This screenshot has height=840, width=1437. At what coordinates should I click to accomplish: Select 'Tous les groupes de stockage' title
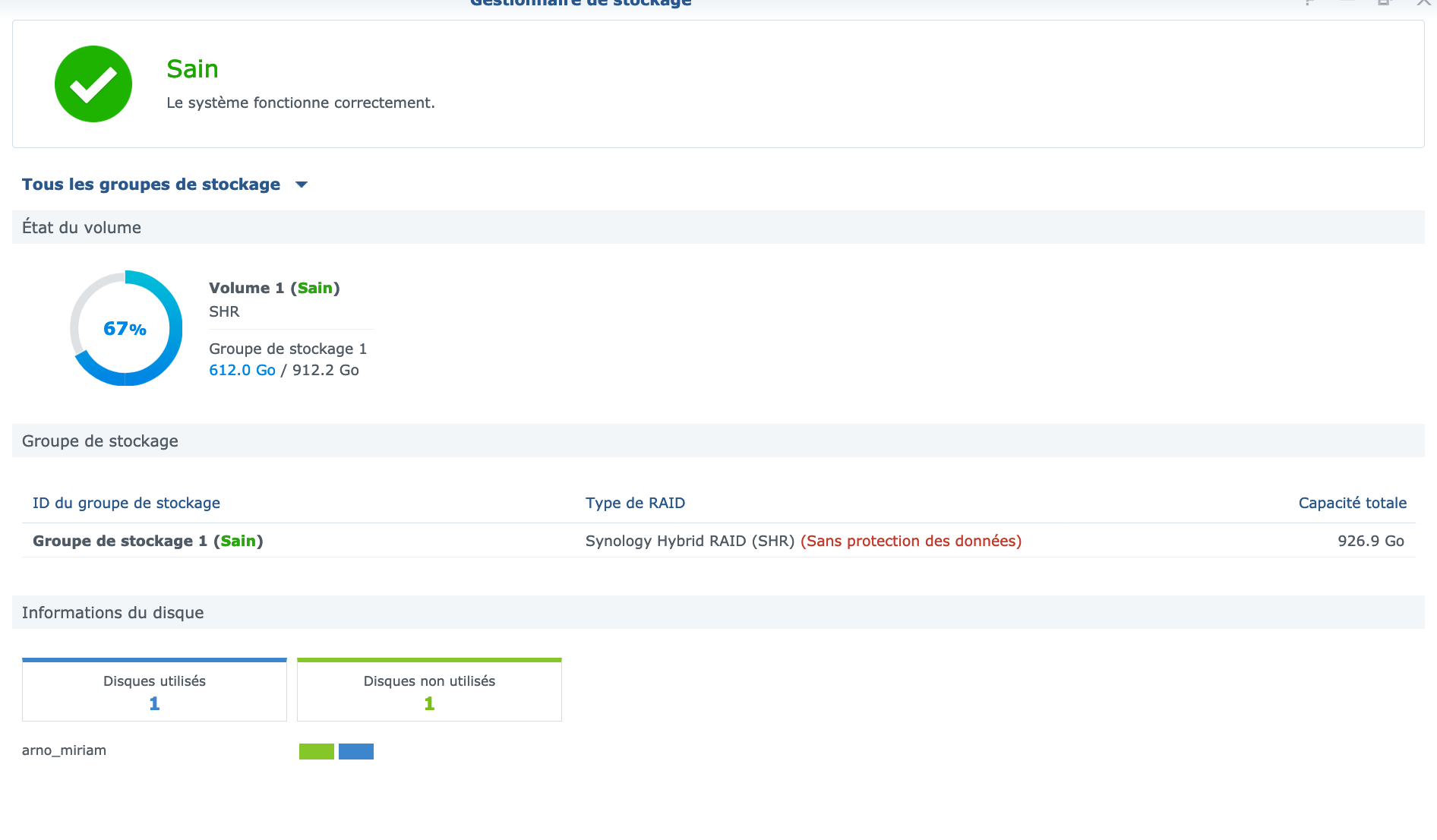coord(151,185)
